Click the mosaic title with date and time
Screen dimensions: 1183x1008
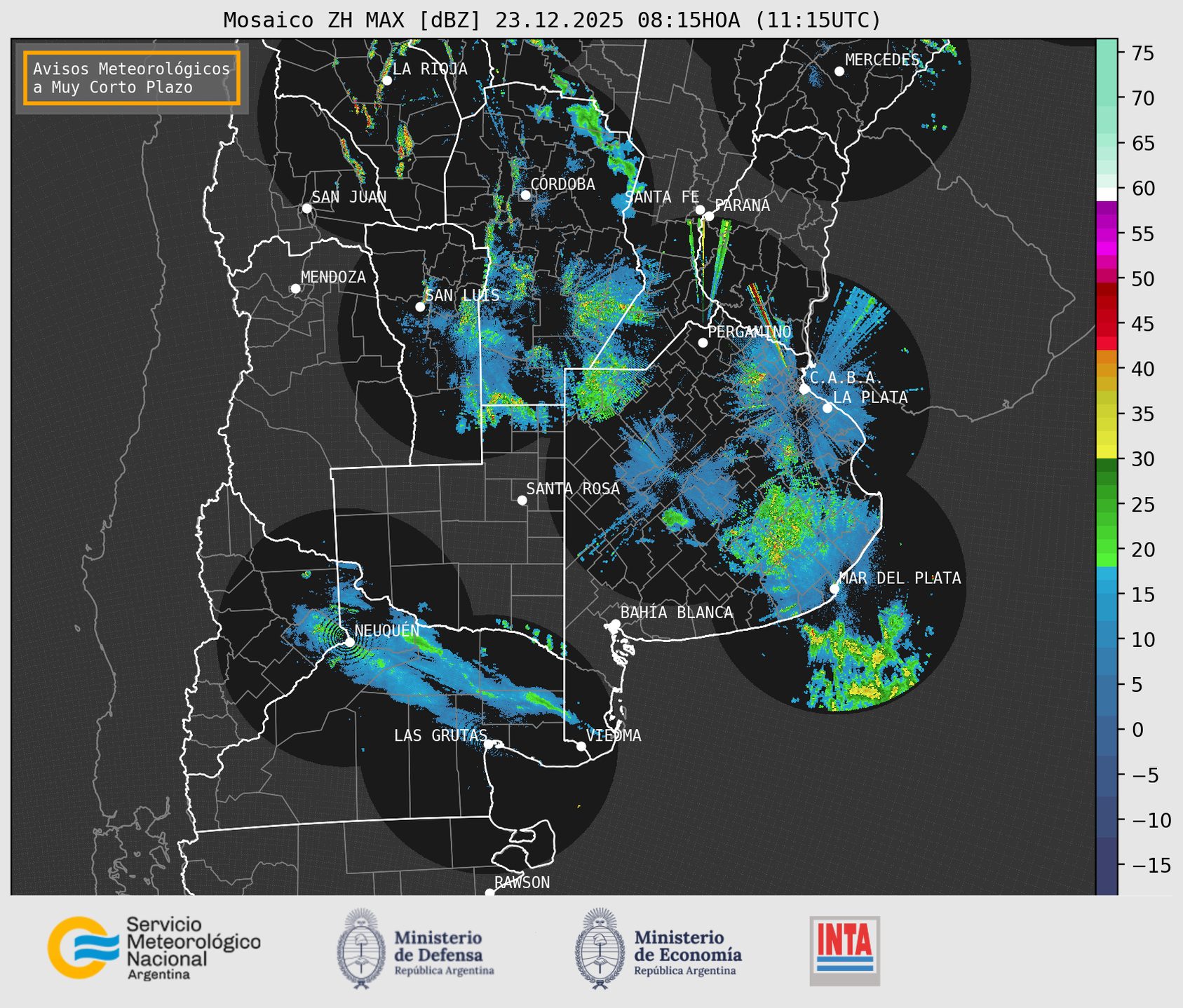click(x=552, y=20)
